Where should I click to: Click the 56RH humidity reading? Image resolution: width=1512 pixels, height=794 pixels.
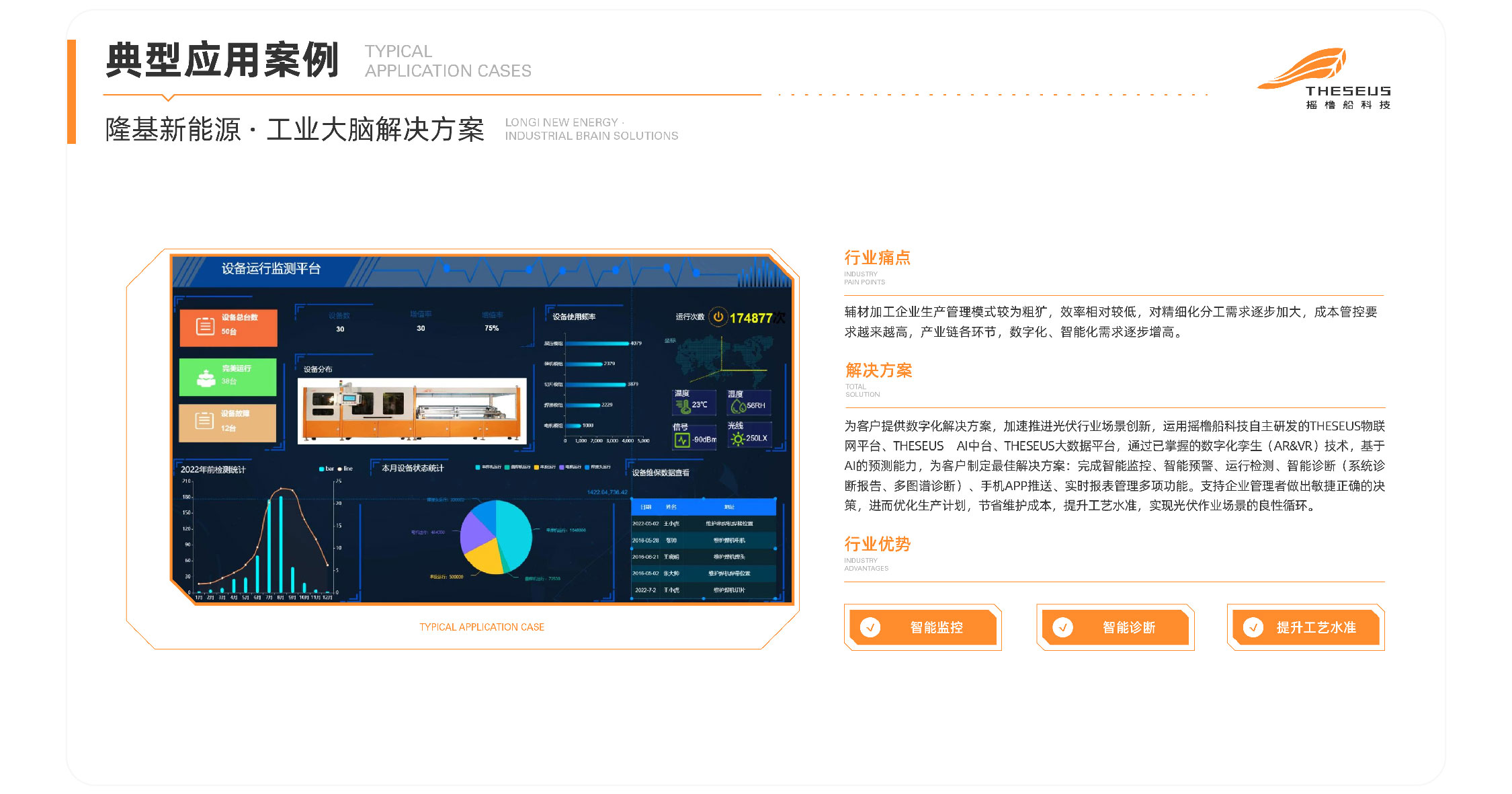tap(756, 405)
